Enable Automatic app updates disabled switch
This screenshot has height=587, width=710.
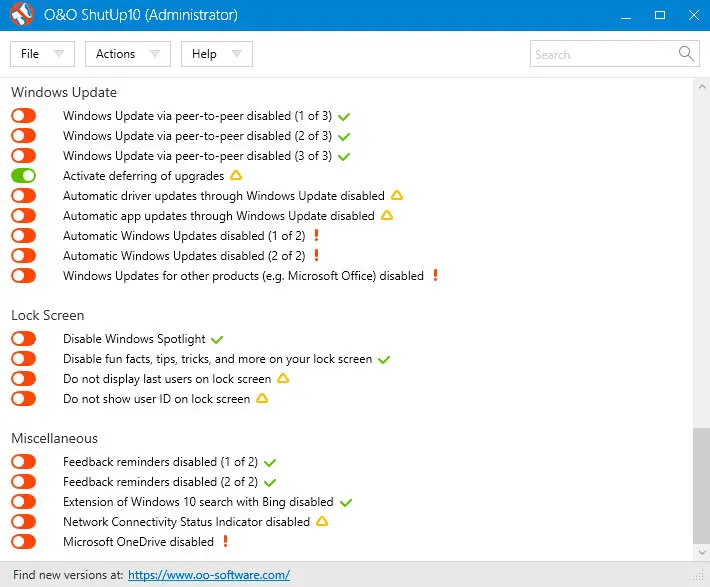24,215
